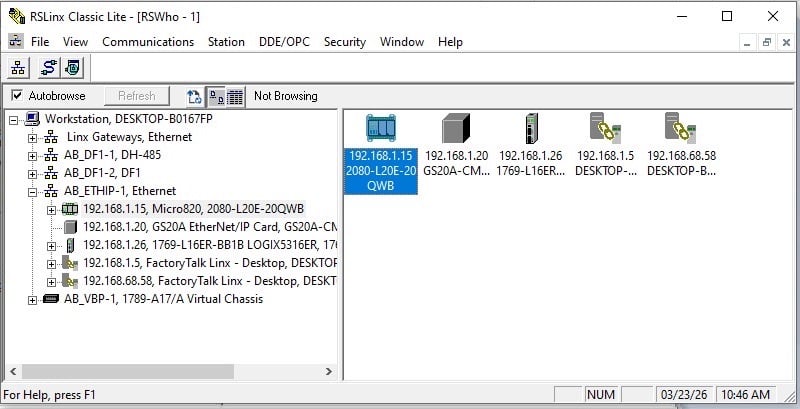
Task: Click the Workstation computer icon in tree
Action: click(x=32, y=119)
